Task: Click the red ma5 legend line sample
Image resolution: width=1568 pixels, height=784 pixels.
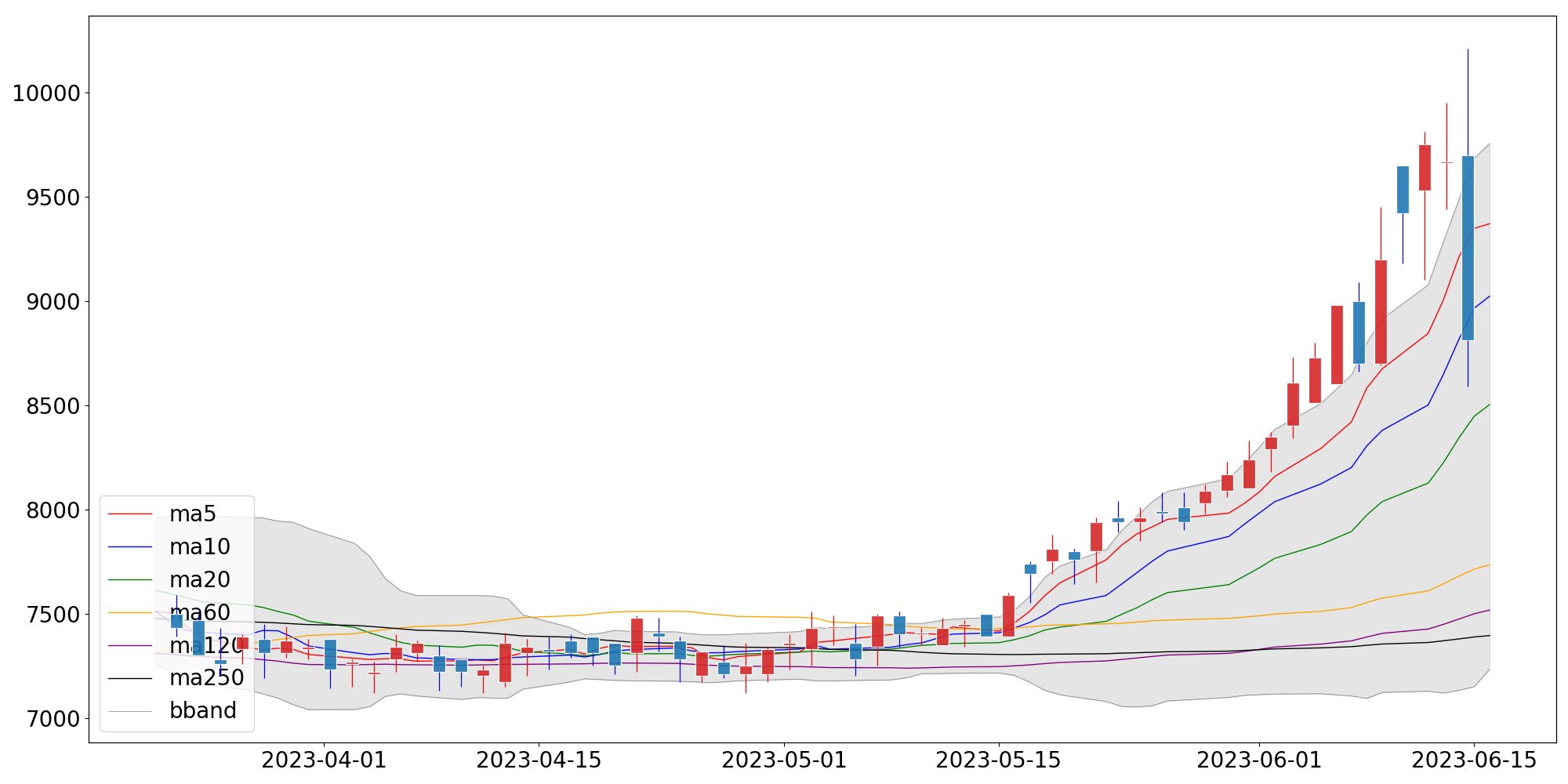Action: coord(130,514)
